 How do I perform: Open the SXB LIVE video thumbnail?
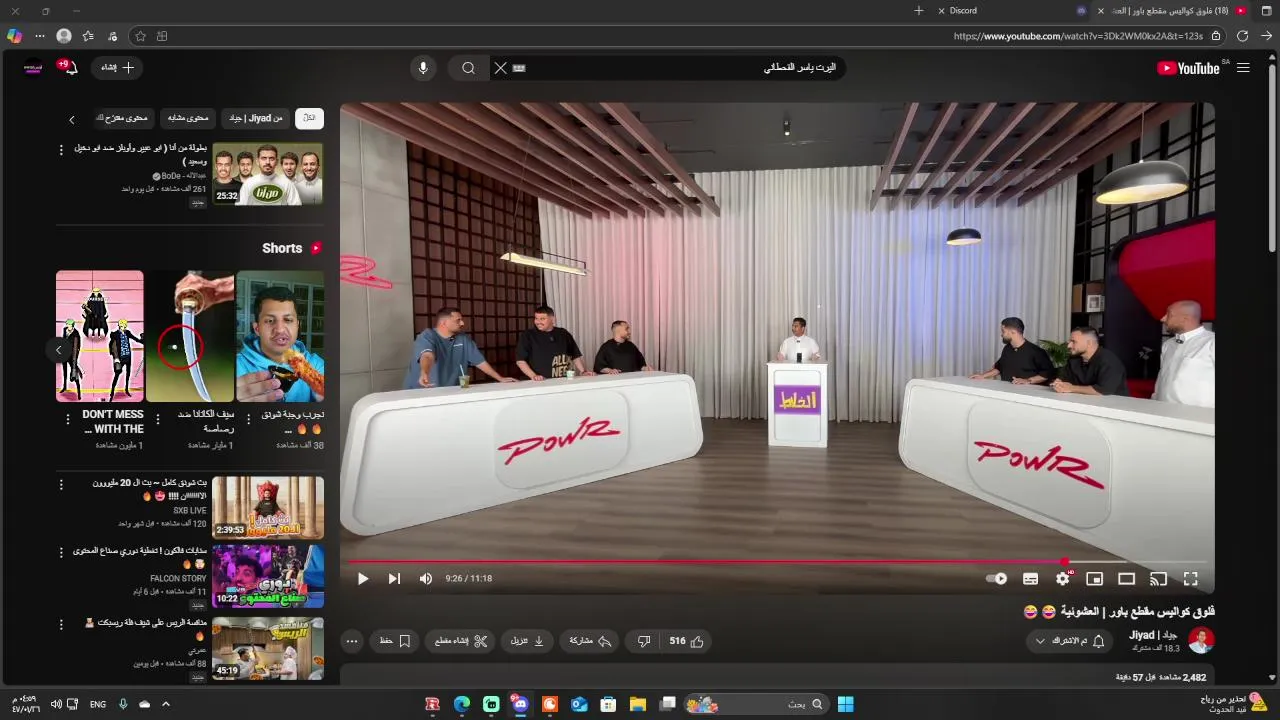[x=268, y=507]
